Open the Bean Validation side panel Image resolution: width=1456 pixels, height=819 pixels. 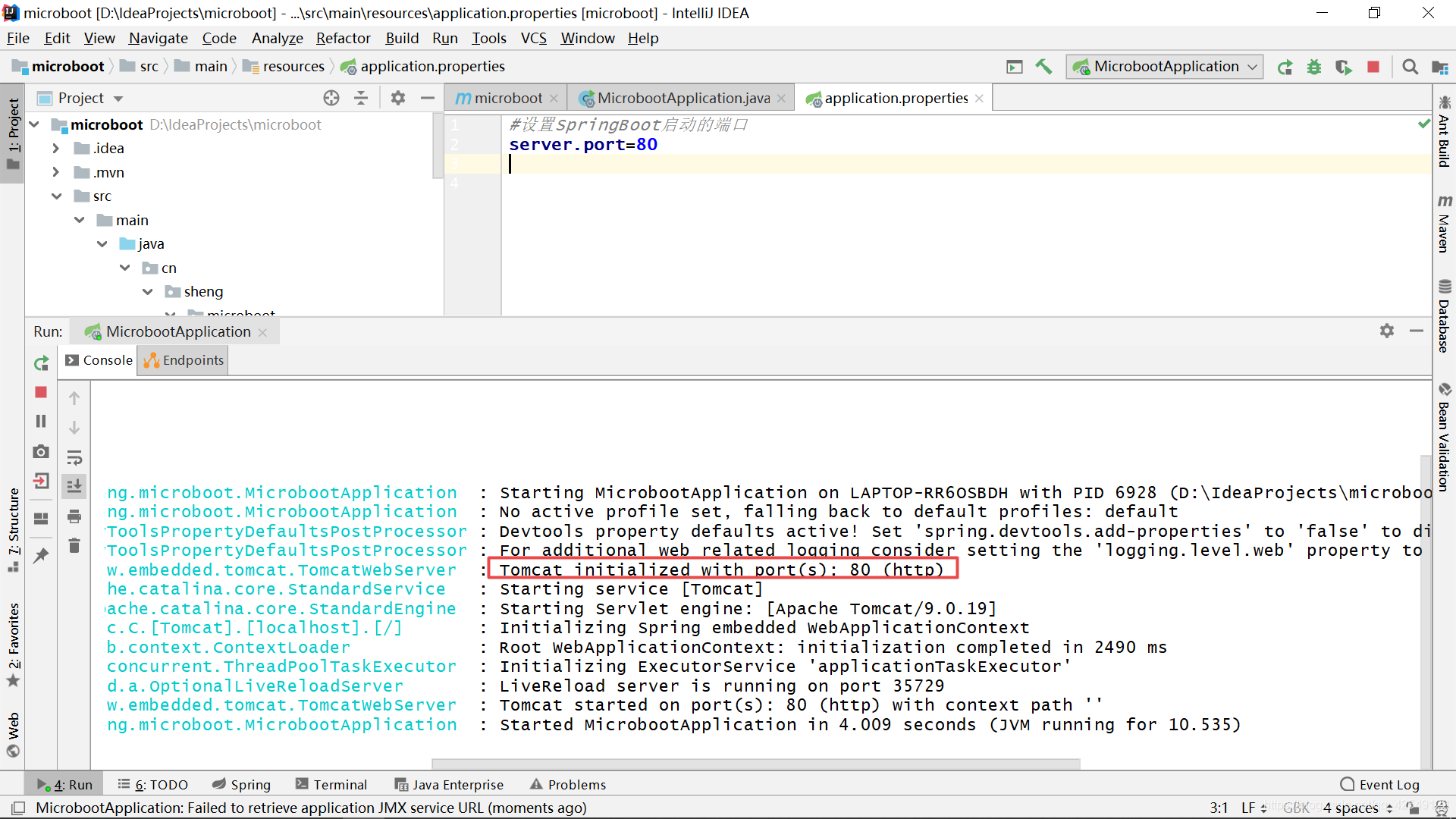pyautogui.click(x=1444, y=436)
